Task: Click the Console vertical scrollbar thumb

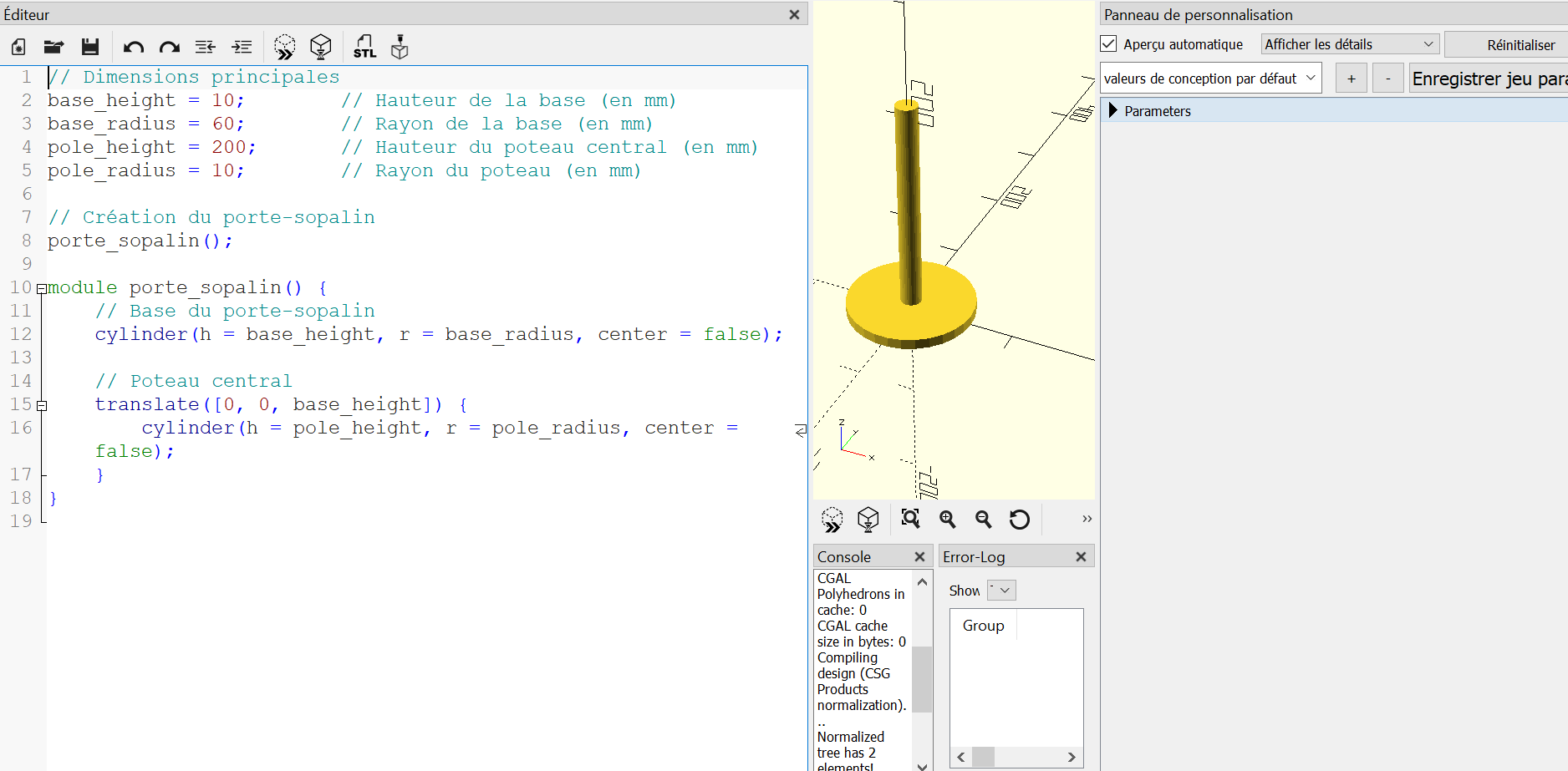Action: point(922,678)
